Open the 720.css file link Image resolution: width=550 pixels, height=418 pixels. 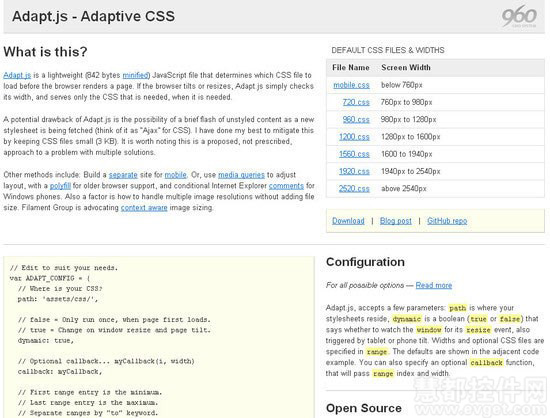pyautogui.click(x=356, y=102)
